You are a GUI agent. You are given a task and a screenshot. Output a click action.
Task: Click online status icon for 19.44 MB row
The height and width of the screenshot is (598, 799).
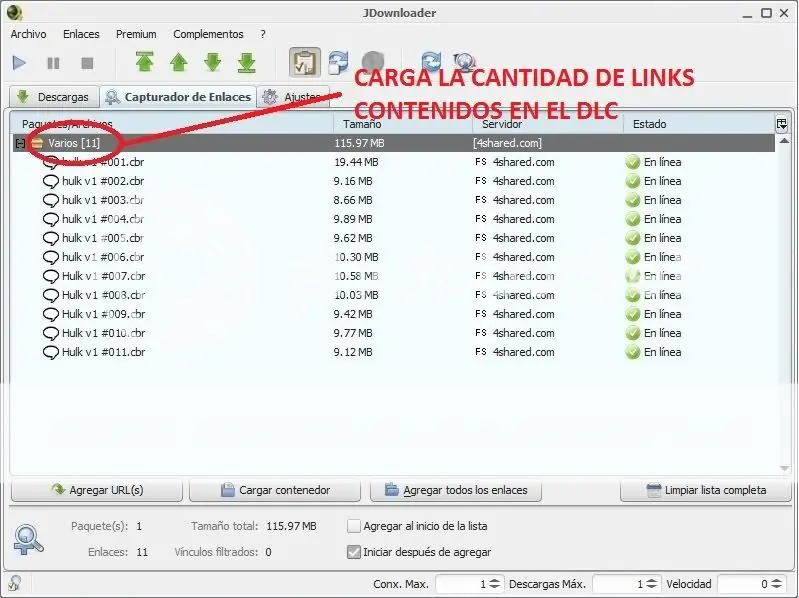pyautogui.click(x=632, y=162)
